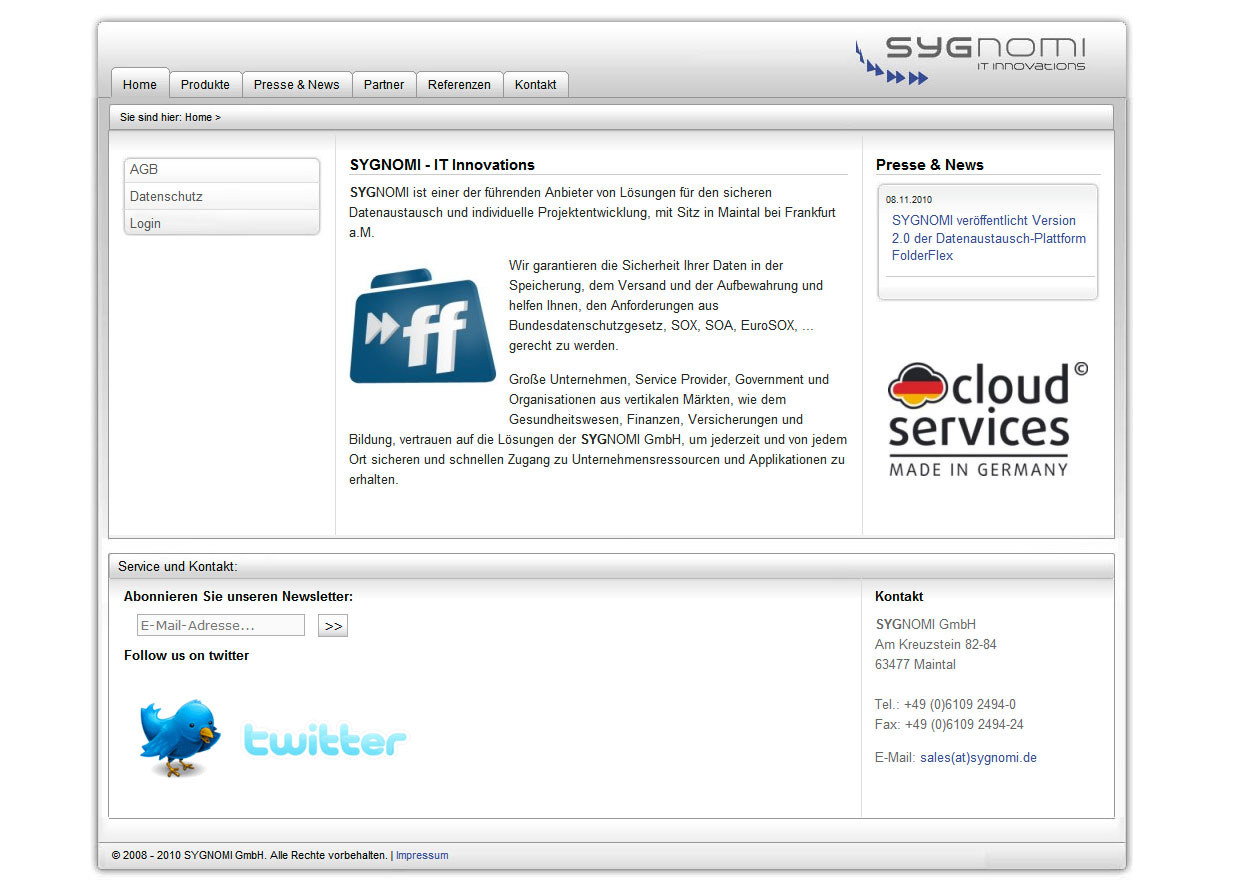Click the Tel. +49 (0)6109 2494-0 line
This screenshot has height=896, width=1240.
tap(945, 705)
